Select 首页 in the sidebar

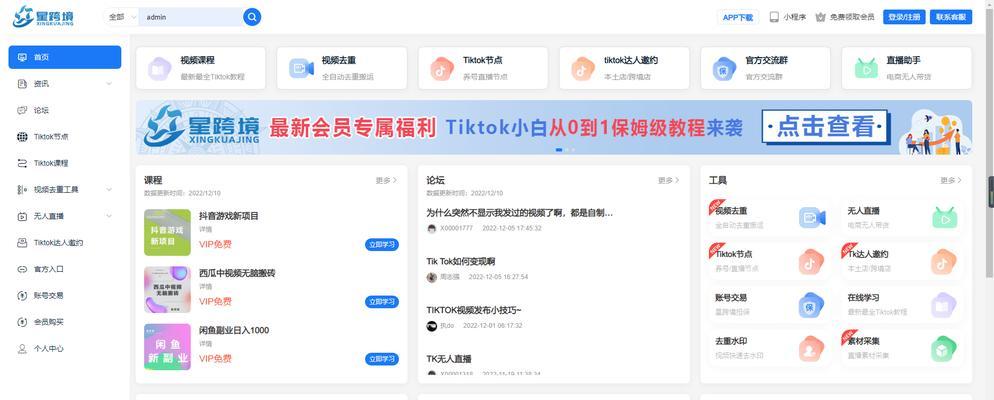point(65,57)
